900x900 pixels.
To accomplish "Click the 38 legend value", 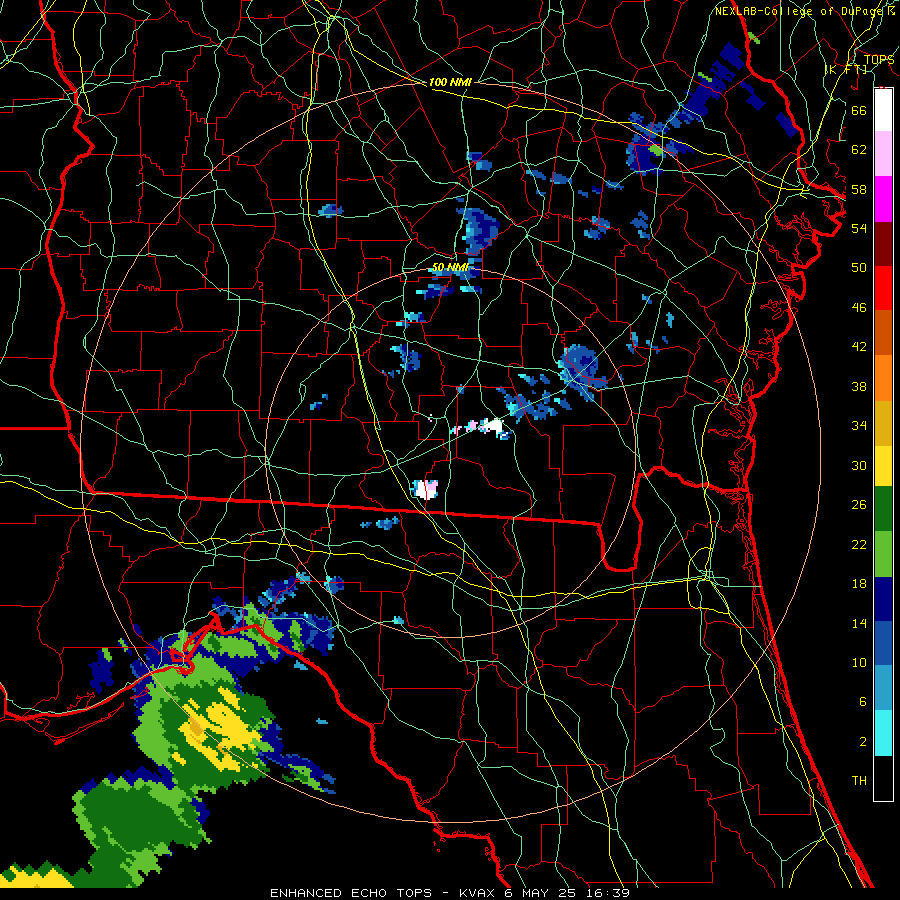I will (x=859, y=386).
